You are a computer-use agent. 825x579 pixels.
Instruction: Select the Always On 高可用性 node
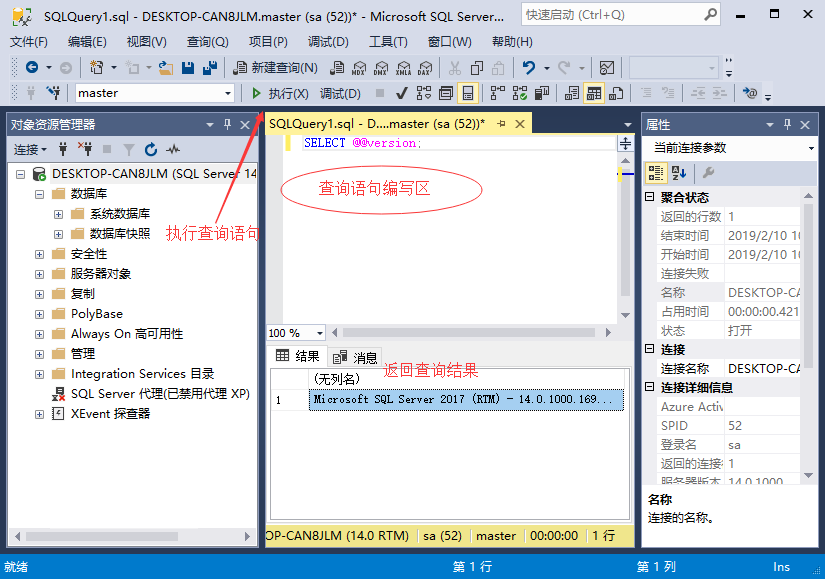[127, 334]
